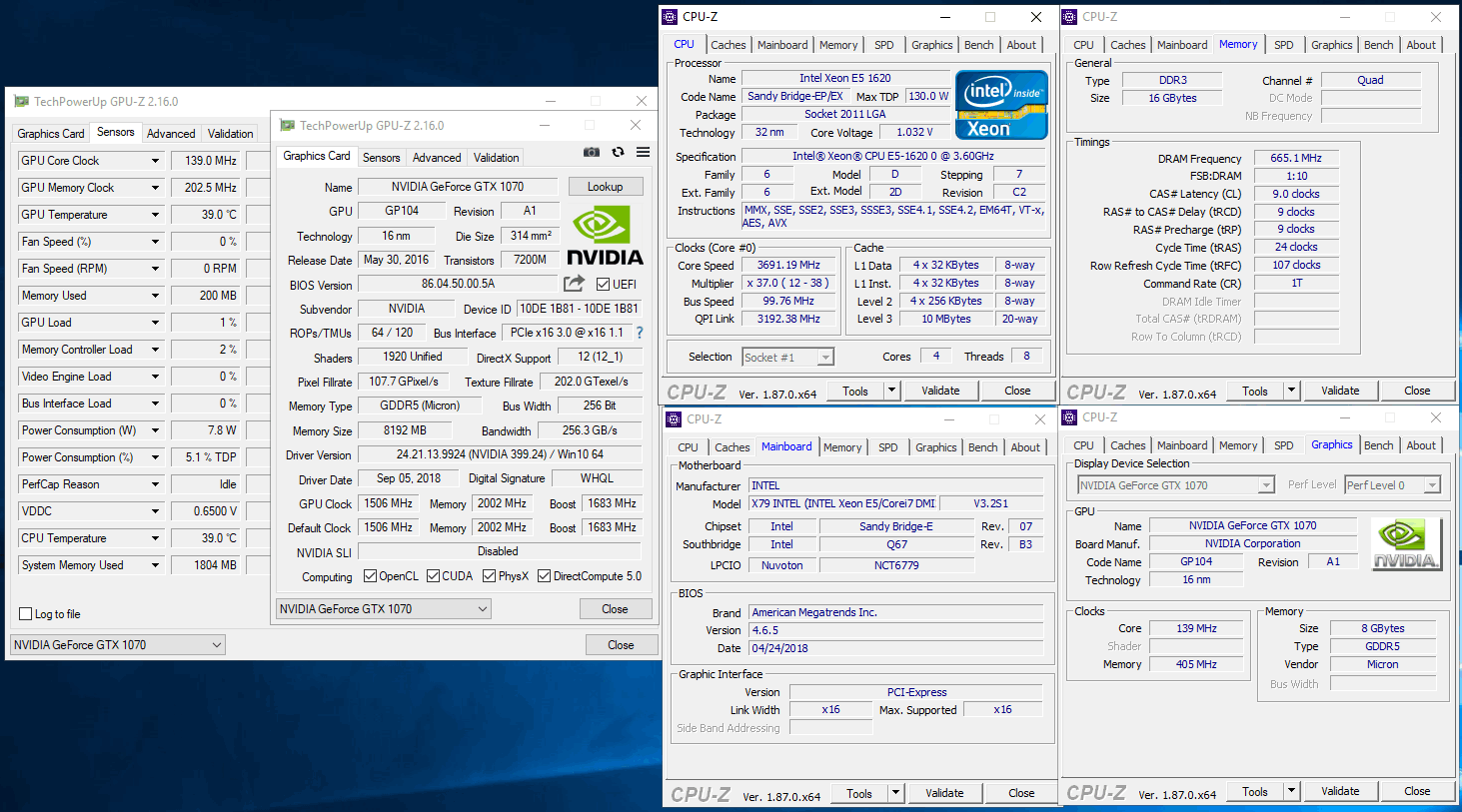Open the PerfCap Reason sensor dropdown
Screen dimensions: 1462x812
tap(155, 484)
